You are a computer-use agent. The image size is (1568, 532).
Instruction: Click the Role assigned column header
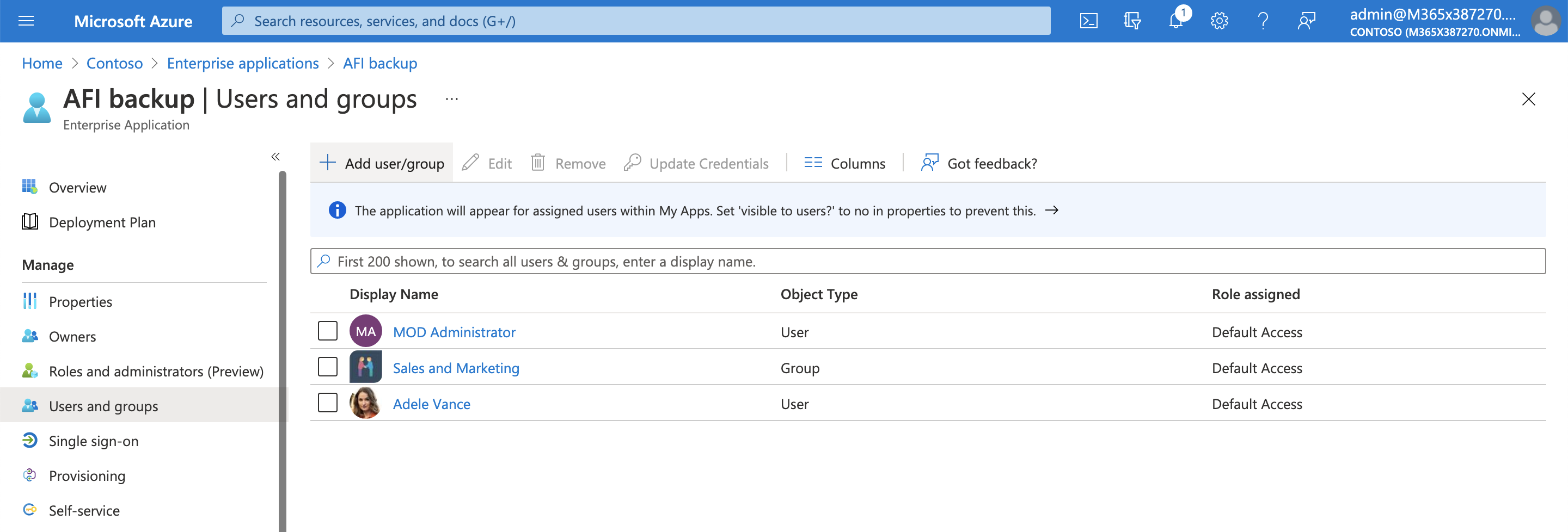1255,294
